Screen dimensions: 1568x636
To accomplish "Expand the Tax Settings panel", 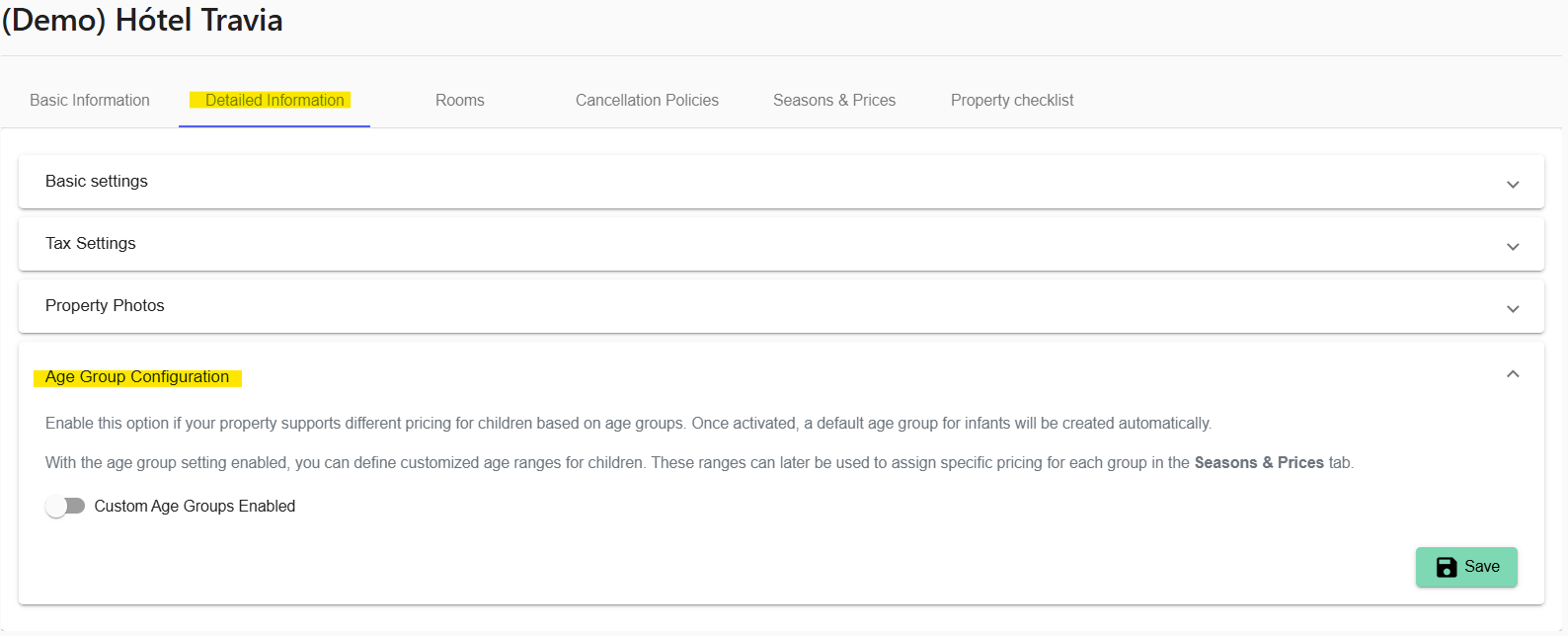I will pos(781,244).
